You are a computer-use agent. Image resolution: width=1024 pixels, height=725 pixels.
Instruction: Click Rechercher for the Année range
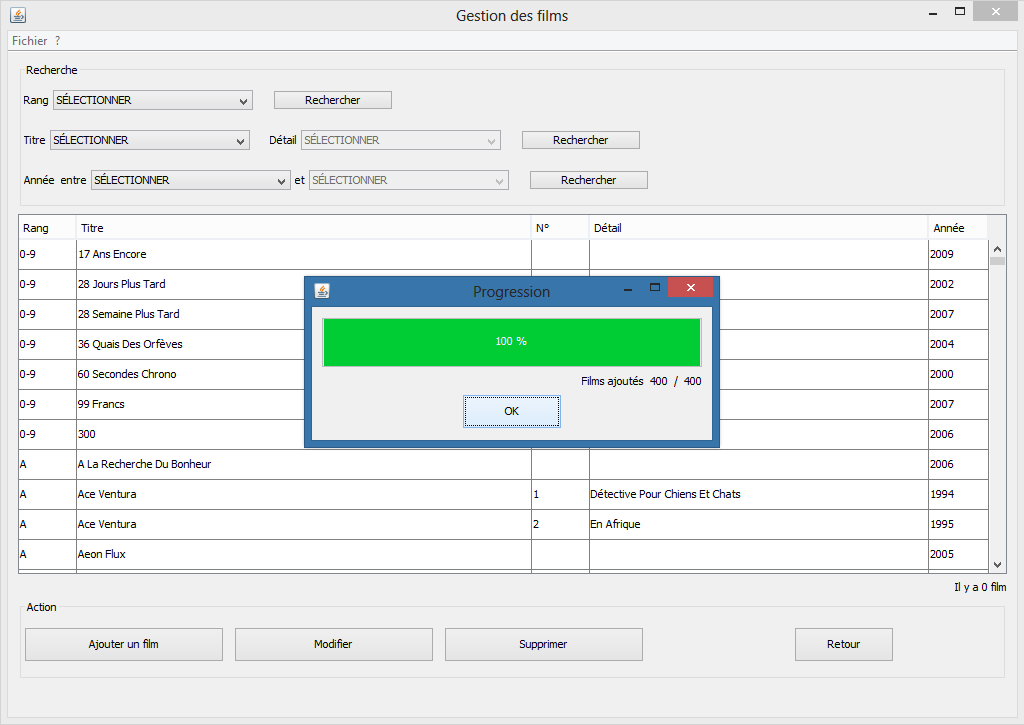click(x=588, y=180)
